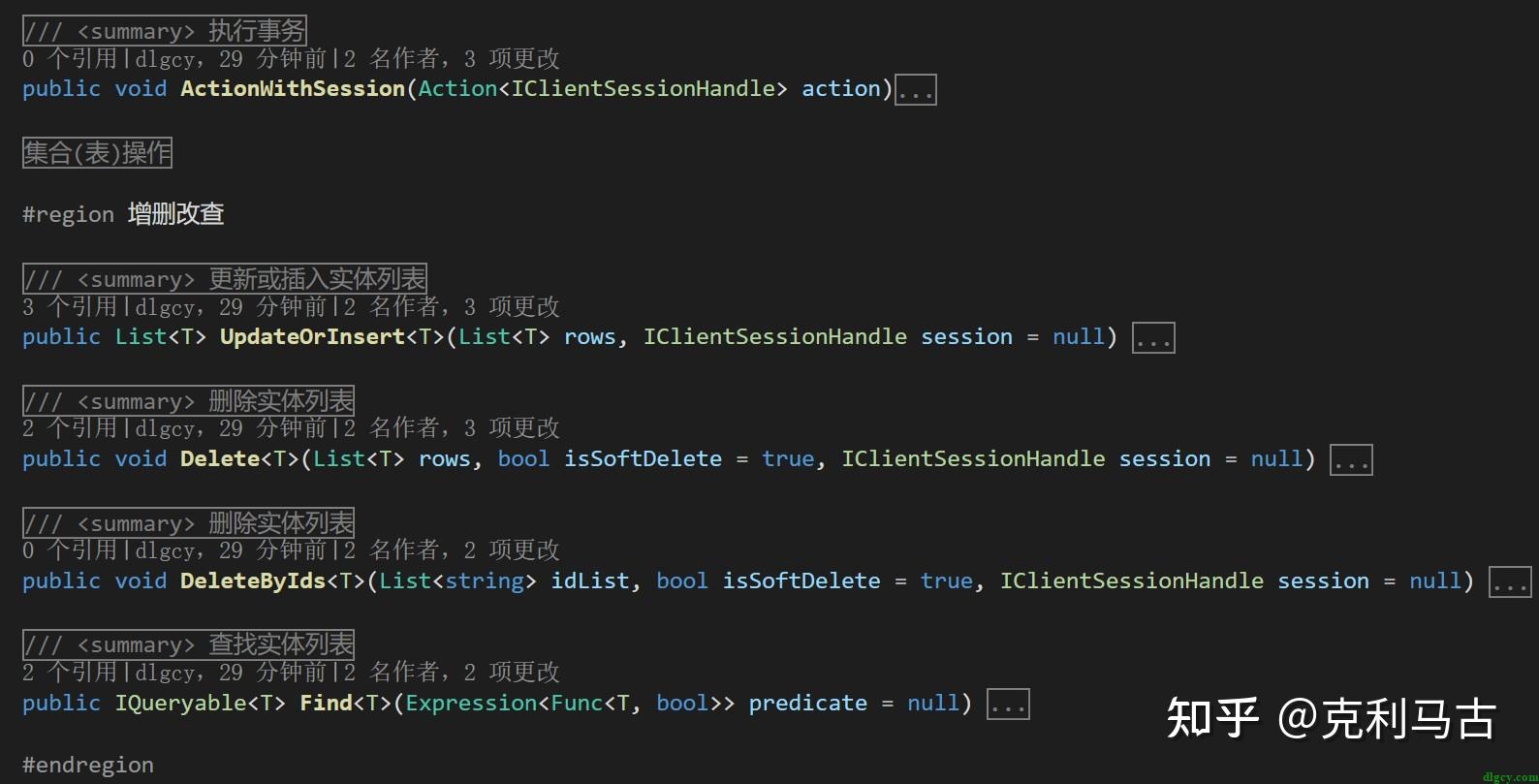
Task: Click the #region 增删改查 line
Action: (x=123, y=214)
